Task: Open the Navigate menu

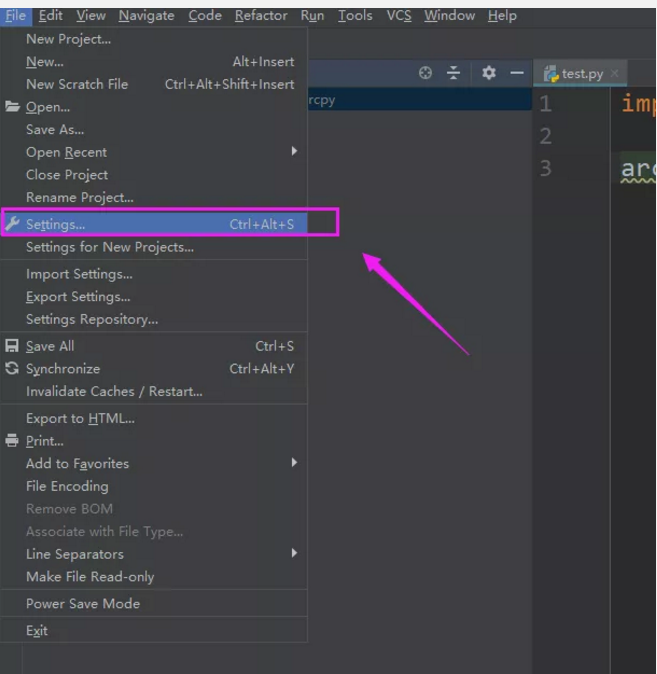Action: click(x=146, y=16)
